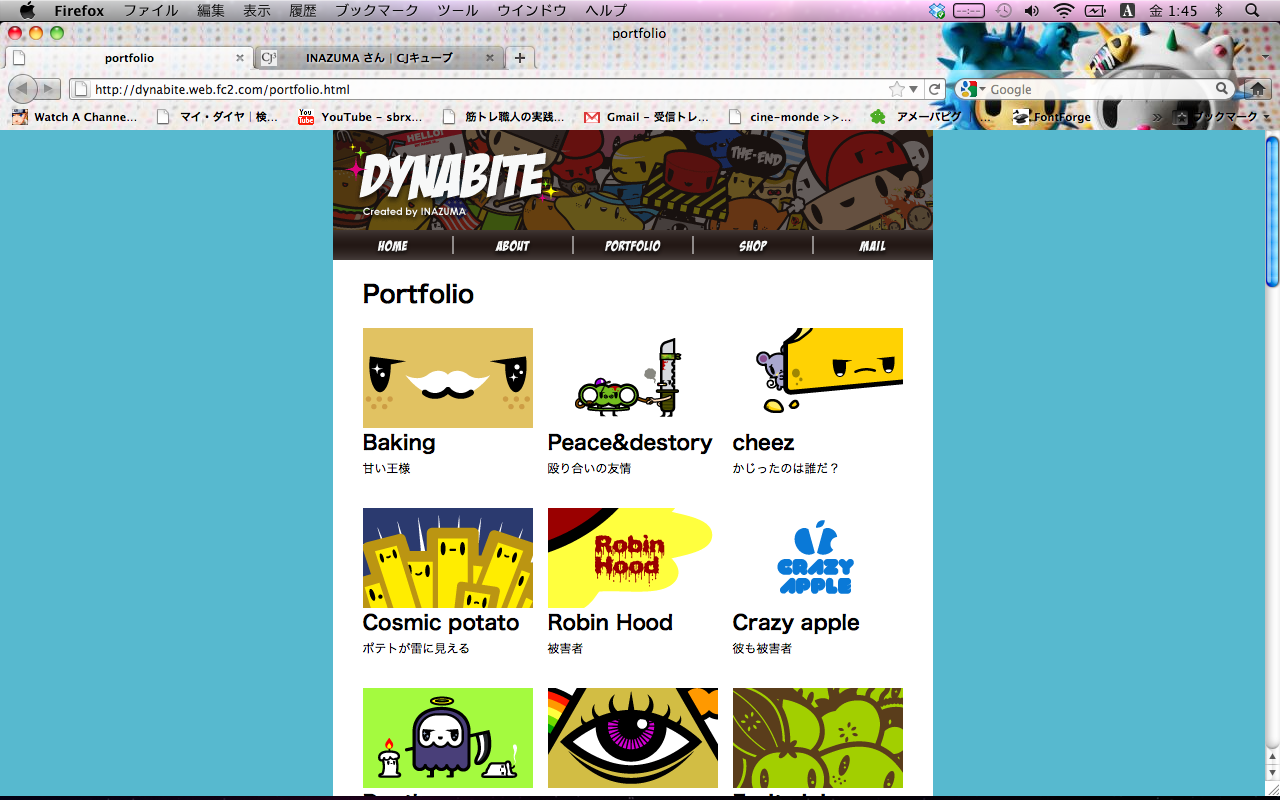
Task: Click the PORTFOLIO navigation link
Action: point(633,246)
